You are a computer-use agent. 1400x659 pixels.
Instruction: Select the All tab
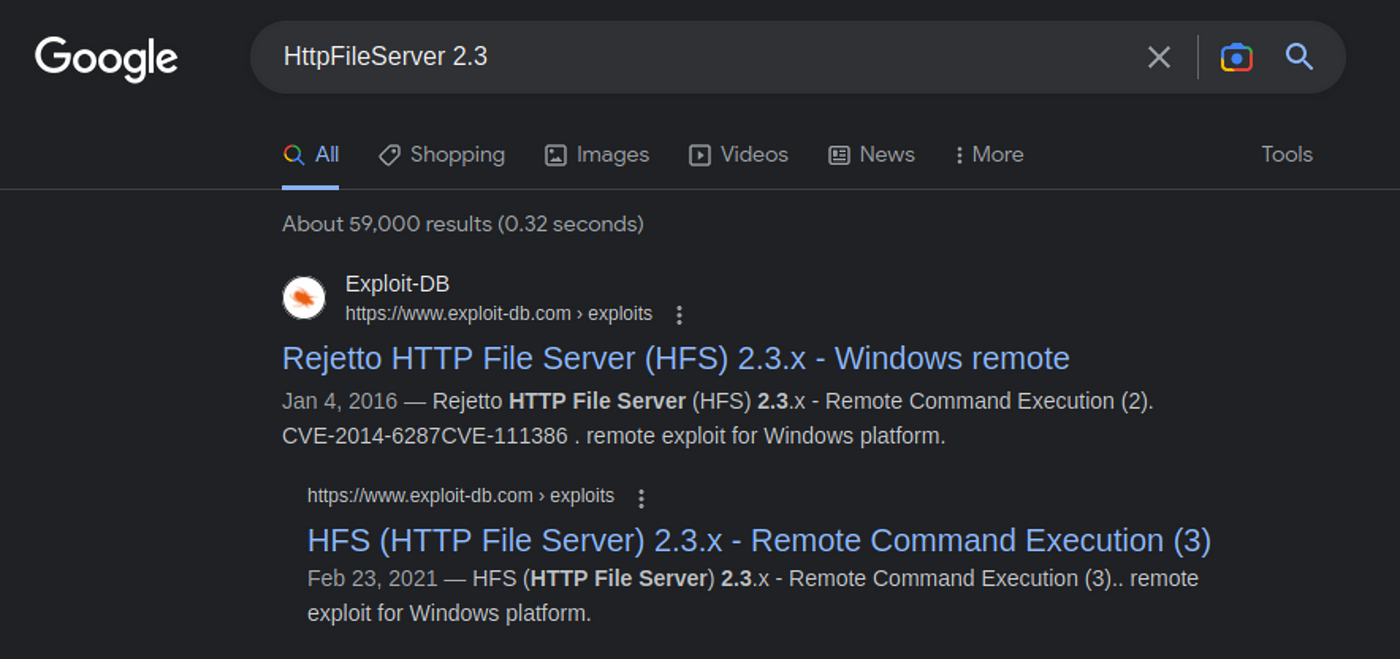click(311, 155)
